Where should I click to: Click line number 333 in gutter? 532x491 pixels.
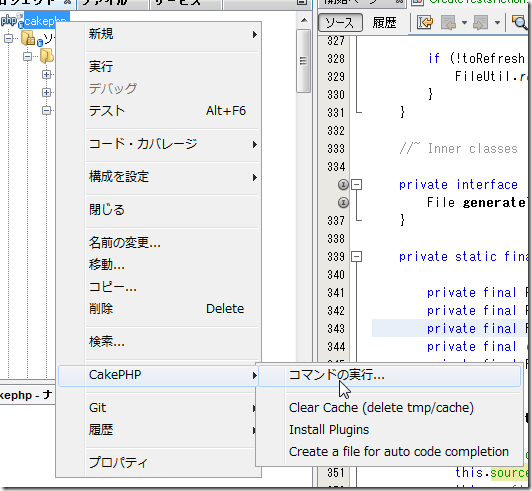click(336, 149)
